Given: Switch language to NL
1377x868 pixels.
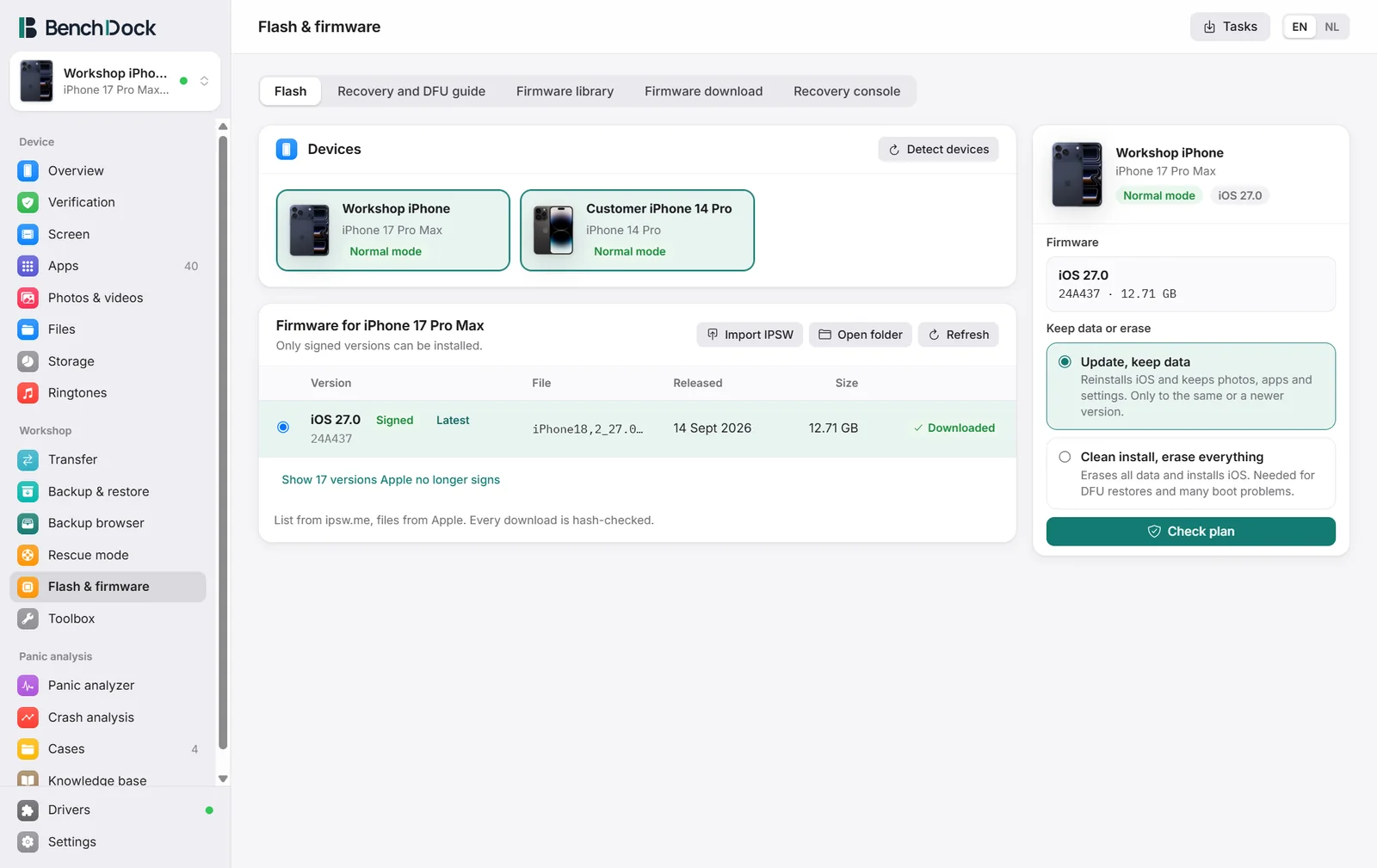Looking at the screenshot, I should click(1331, 27).
